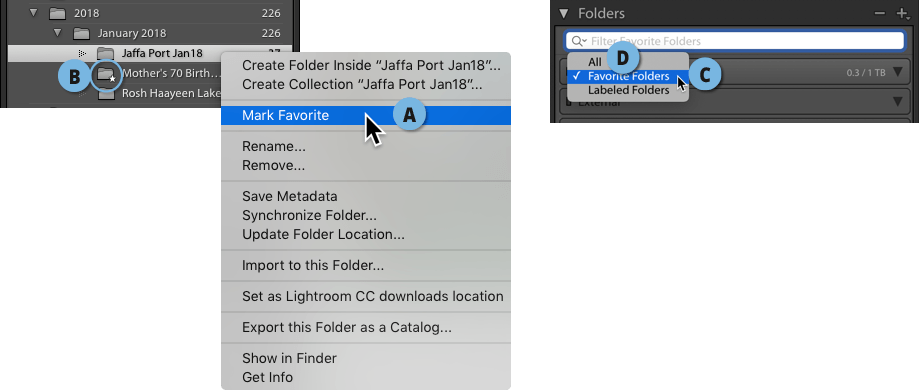Viewport: 919px width, 390px height.
Task: Collapse the Folders panel with header triangle
Action: pos(564,13)
